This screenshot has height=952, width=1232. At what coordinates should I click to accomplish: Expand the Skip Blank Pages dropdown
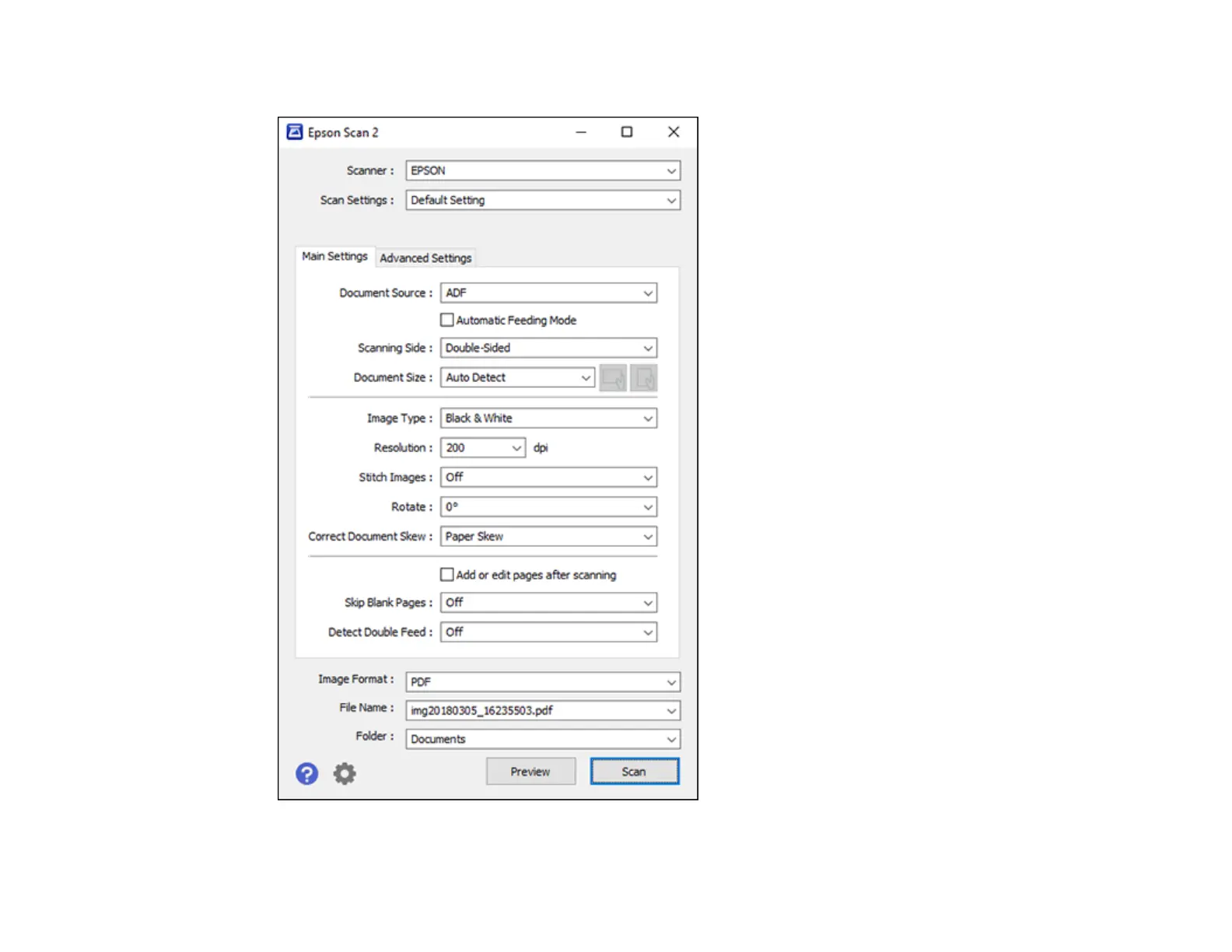click(x=549, y=603)
